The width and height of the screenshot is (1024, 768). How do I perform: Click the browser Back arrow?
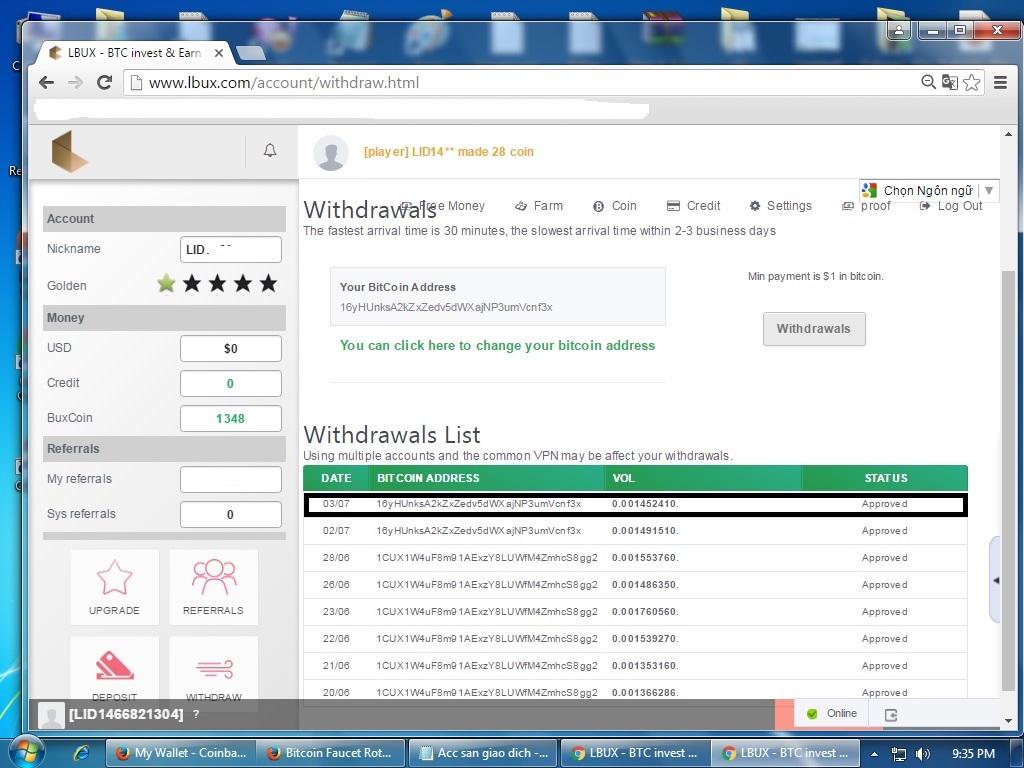(46, 82)
